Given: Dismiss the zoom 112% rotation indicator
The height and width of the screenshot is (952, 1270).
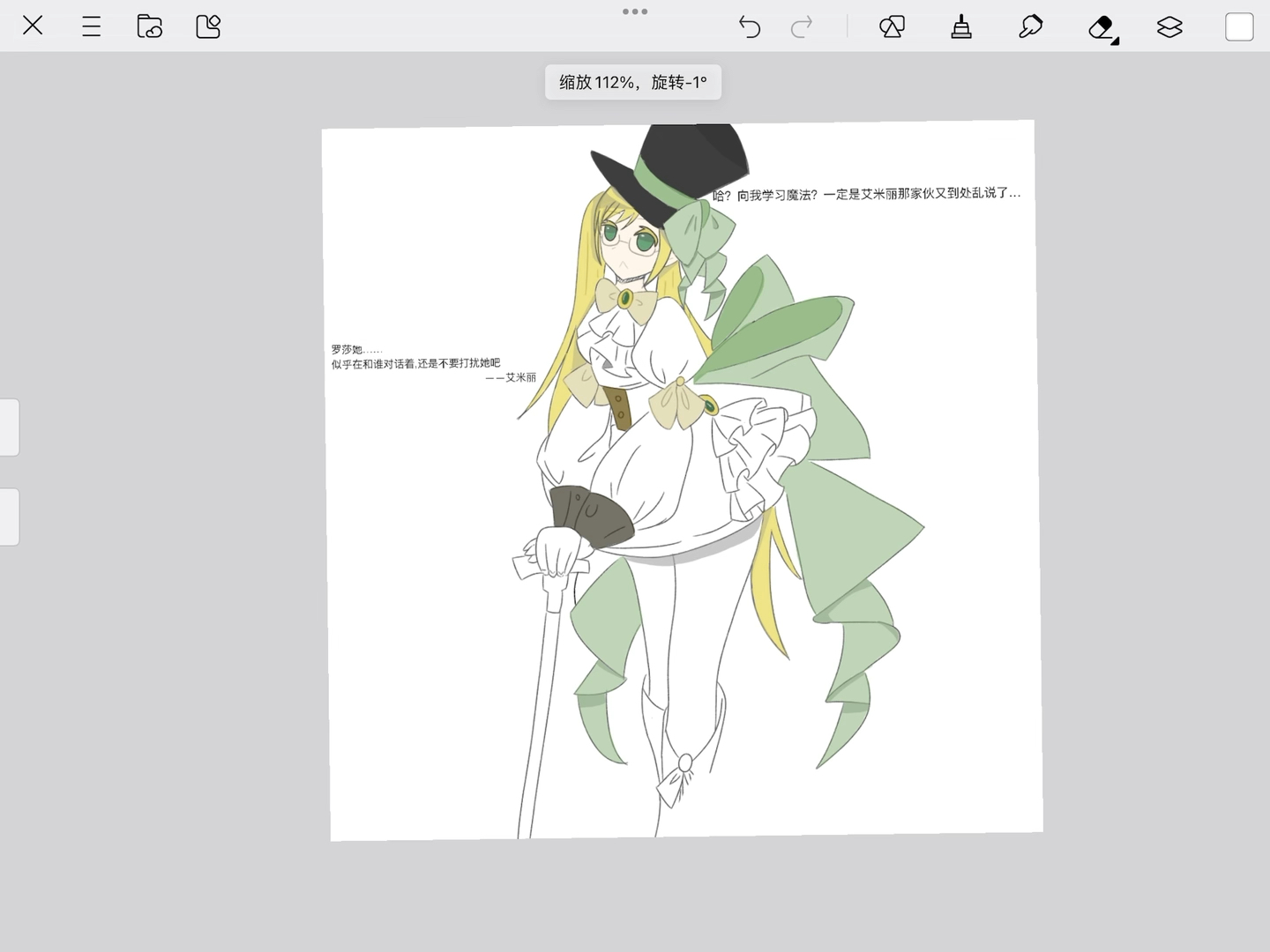Looking at the screenshot, I should pos(633,82).
